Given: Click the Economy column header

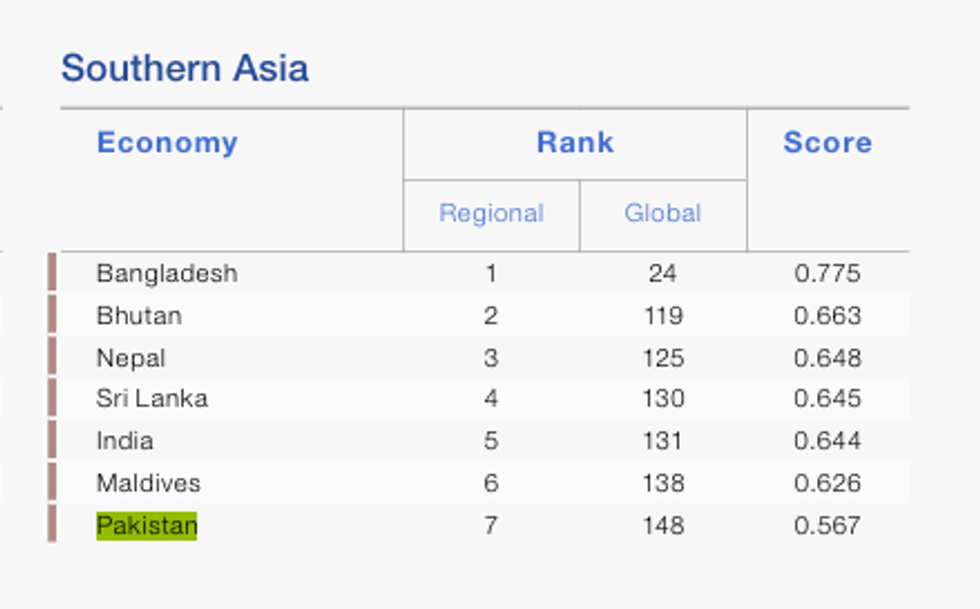Looking at the screenshot, I should tap(167, 143).
